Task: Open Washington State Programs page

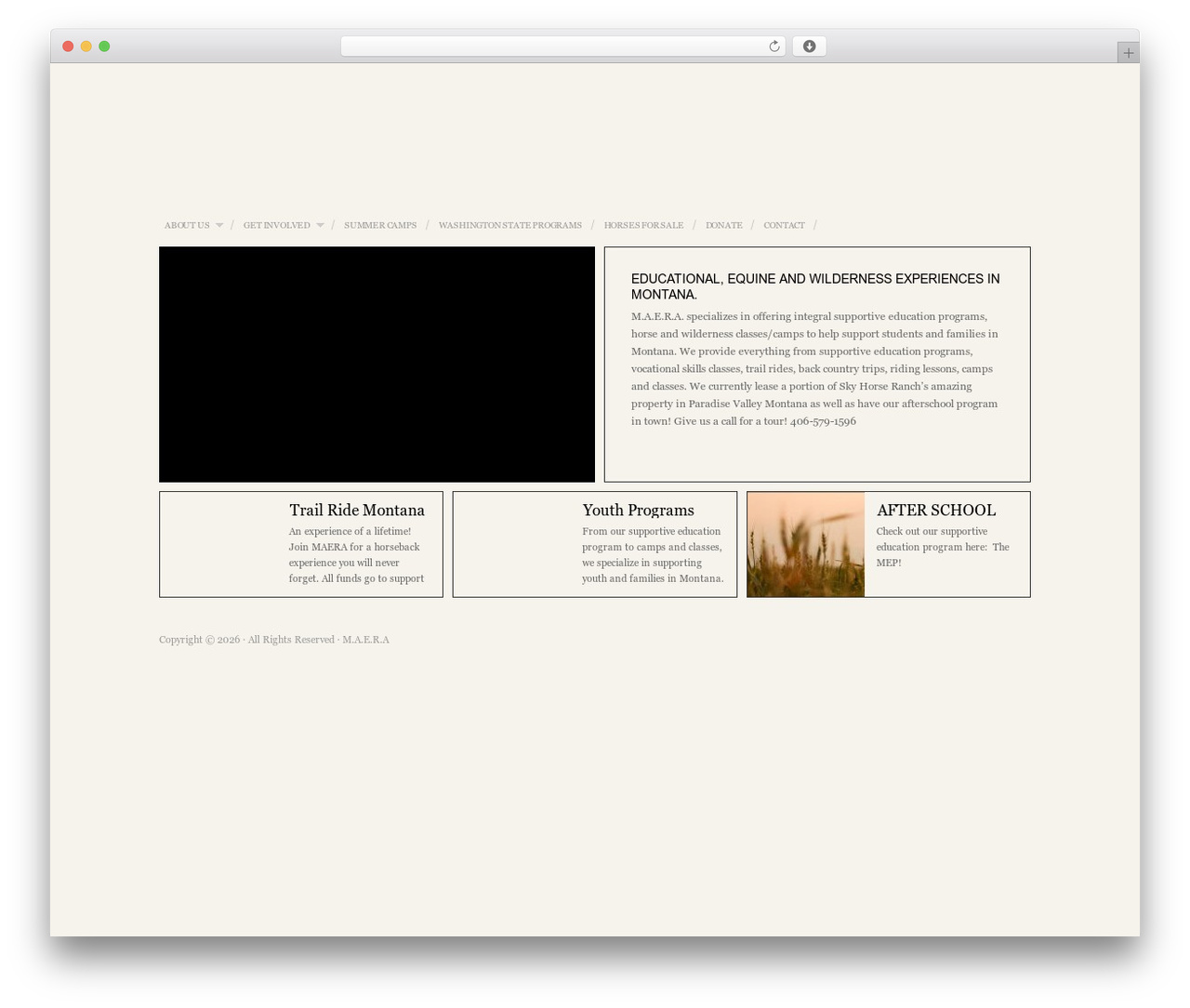Action: pos(510,225)
